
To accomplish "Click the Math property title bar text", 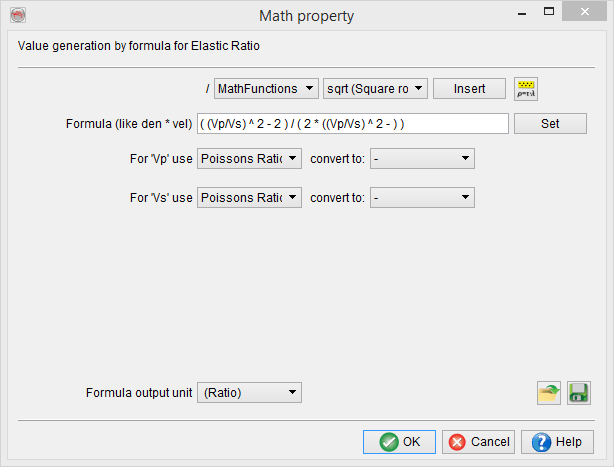I will coord(306,15).
